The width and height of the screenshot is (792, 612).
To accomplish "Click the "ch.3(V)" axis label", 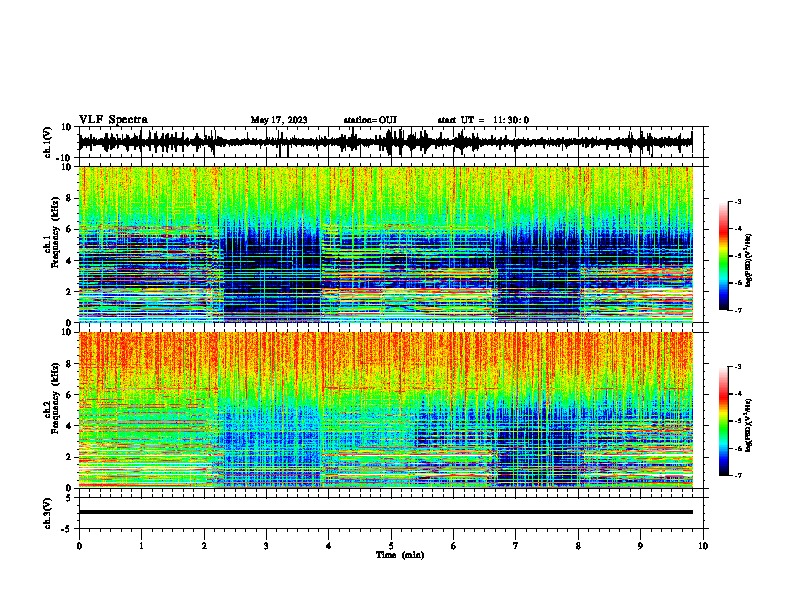I will pyautogui.click(x=48, y=513).
